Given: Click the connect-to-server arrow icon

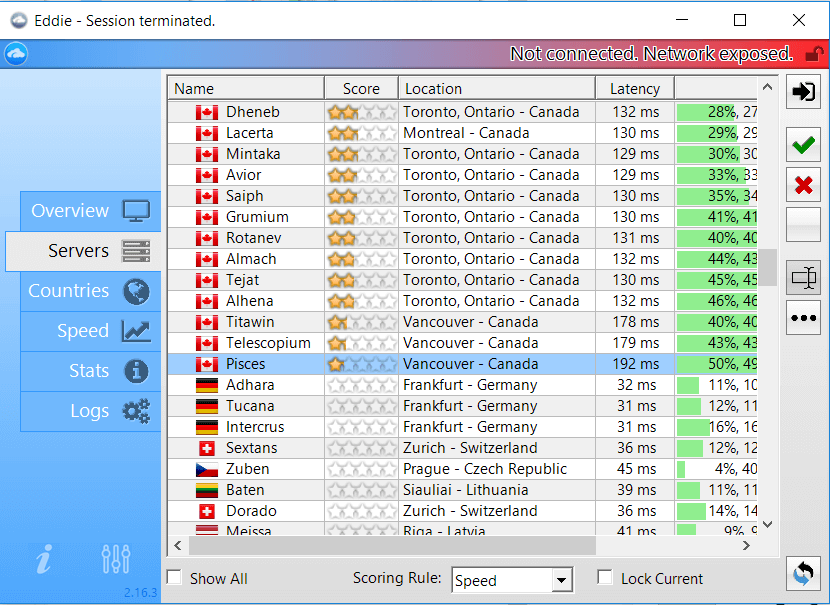Looking at the screenshot, I should [804, 92].
